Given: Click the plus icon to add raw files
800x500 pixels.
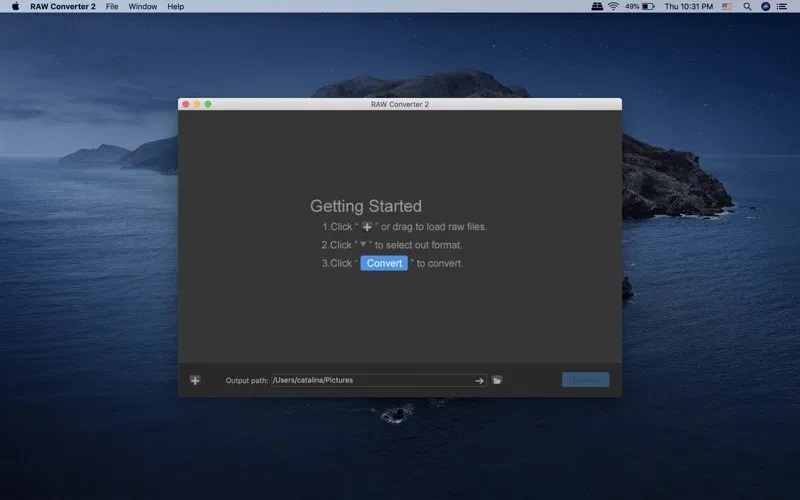Looking at the screenshot, I should [x=195, y=380].
